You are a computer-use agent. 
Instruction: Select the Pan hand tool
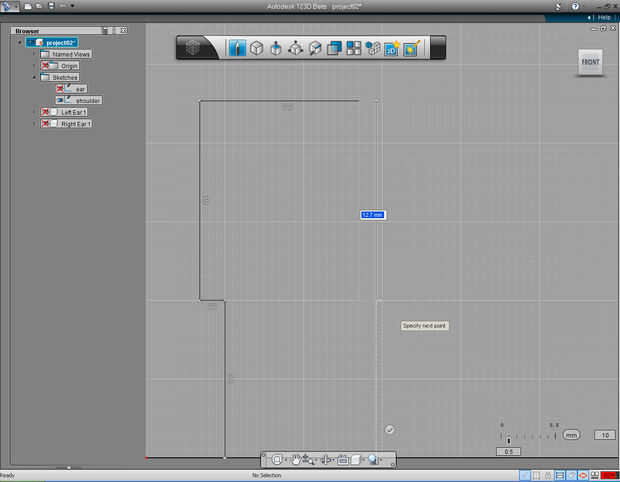click(295, 459)
